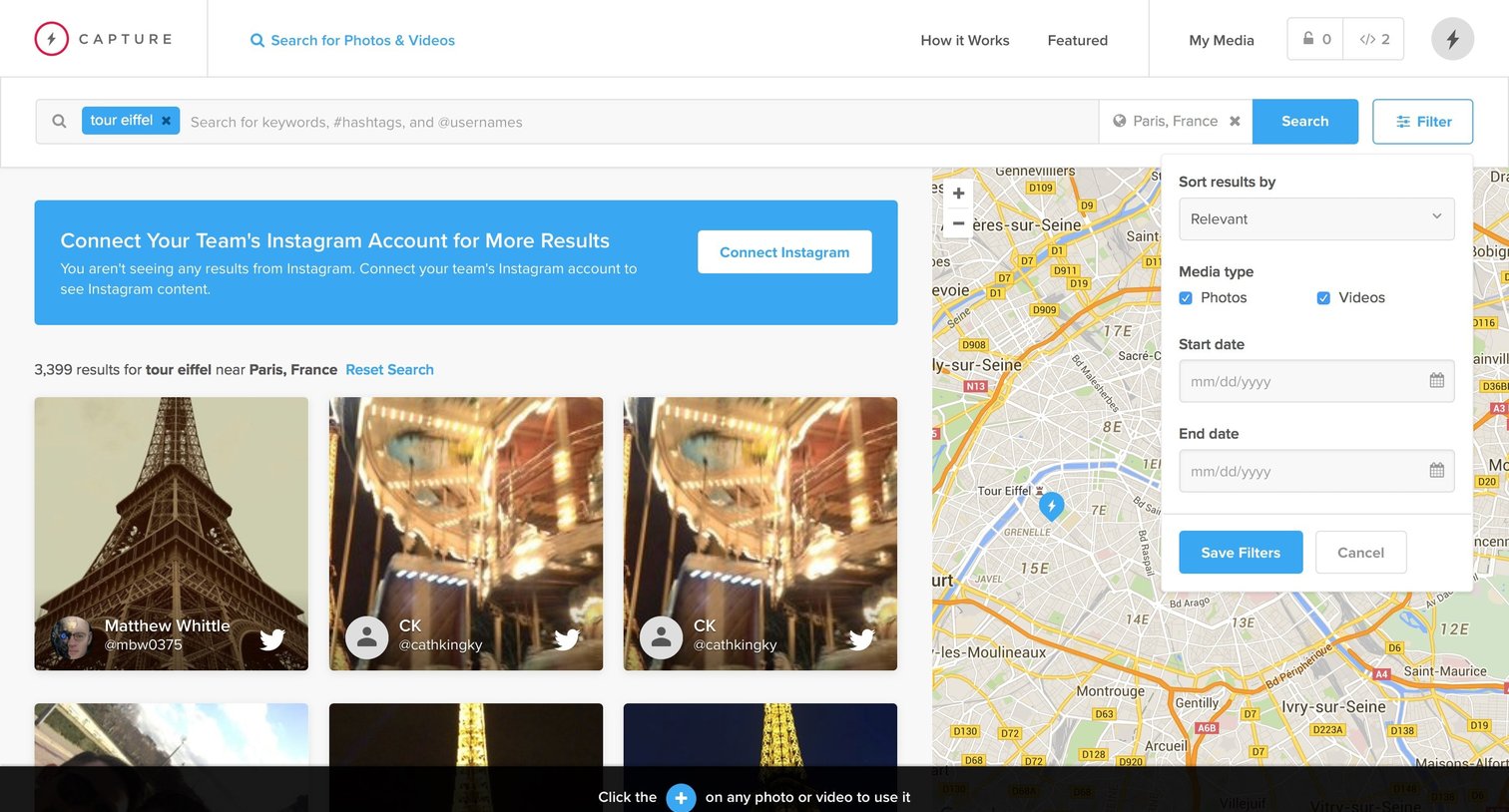Viewport: 1509px width, 812px height.
Task: Click the Capture lightning bolt logo
Action: click(52, 39)
